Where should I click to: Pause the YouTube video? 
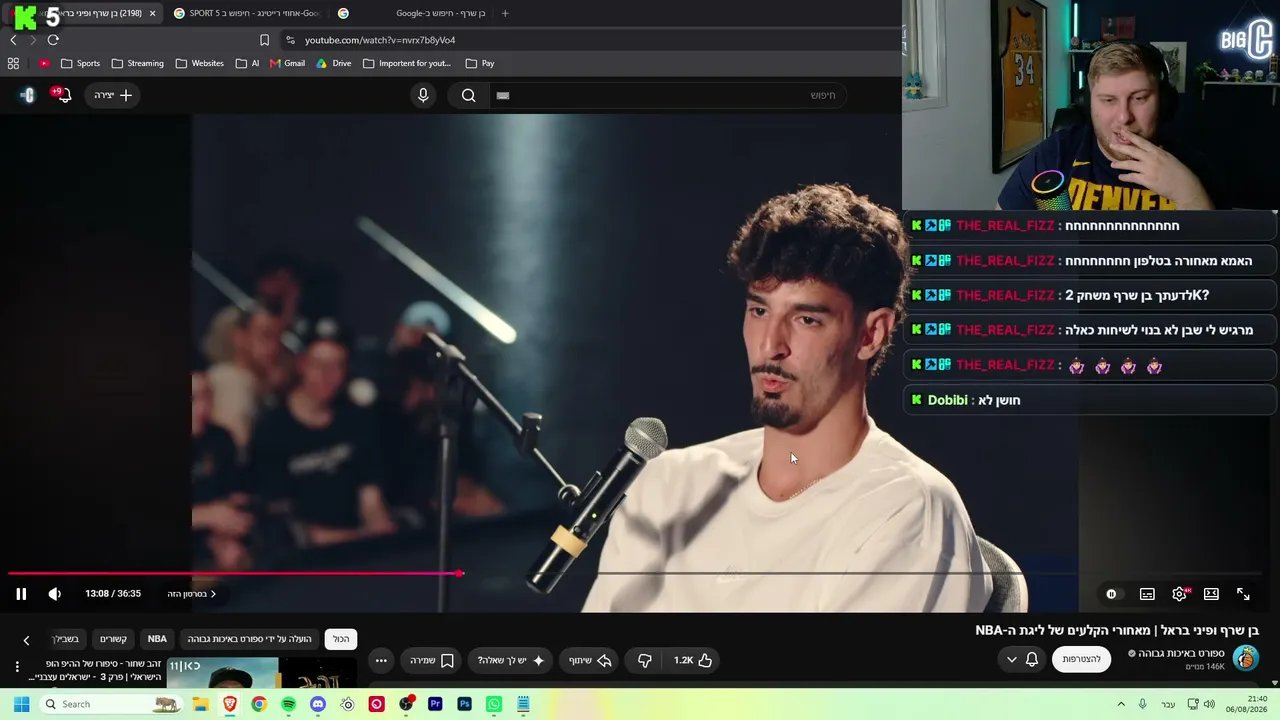[21, 594]
